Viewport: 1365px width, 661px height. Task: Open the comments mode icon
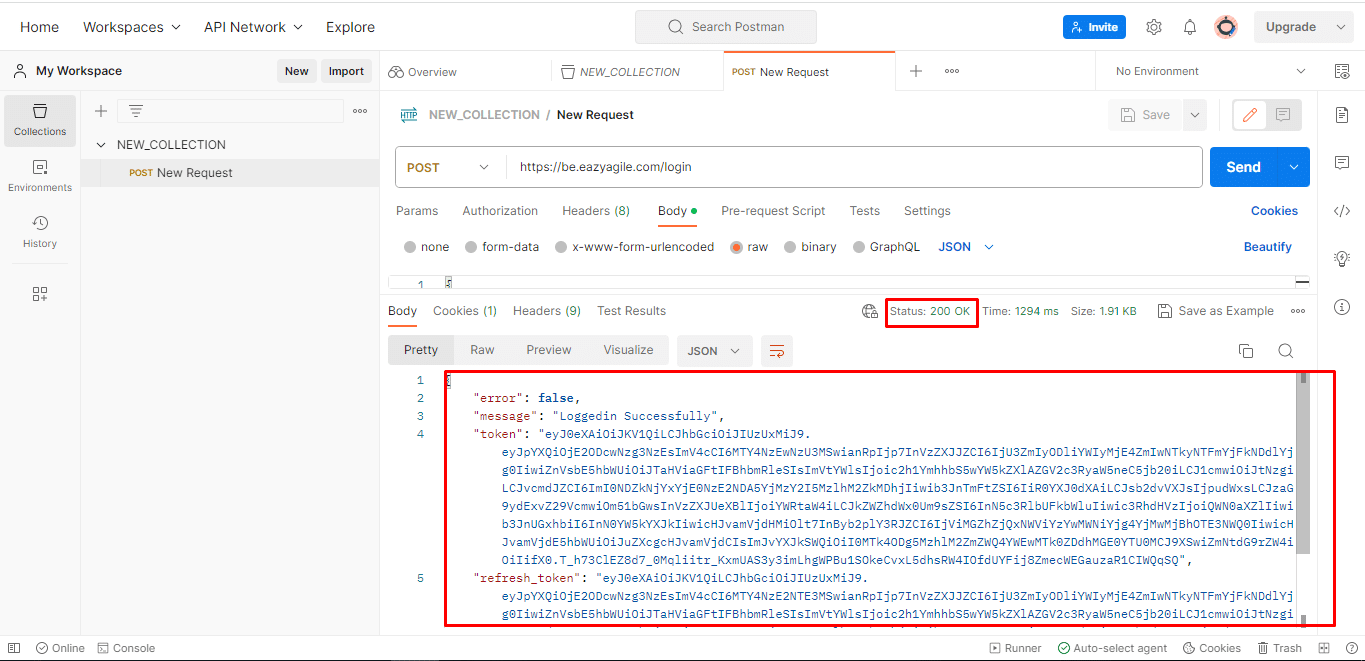point(1283,115)
